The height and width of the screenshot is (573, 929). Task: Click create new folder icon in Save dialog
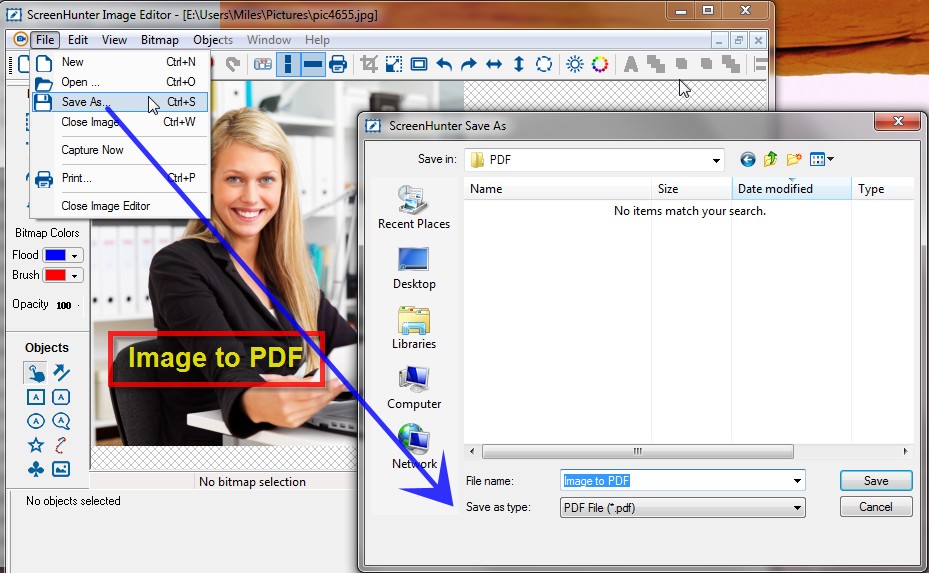tap(795, 159)
